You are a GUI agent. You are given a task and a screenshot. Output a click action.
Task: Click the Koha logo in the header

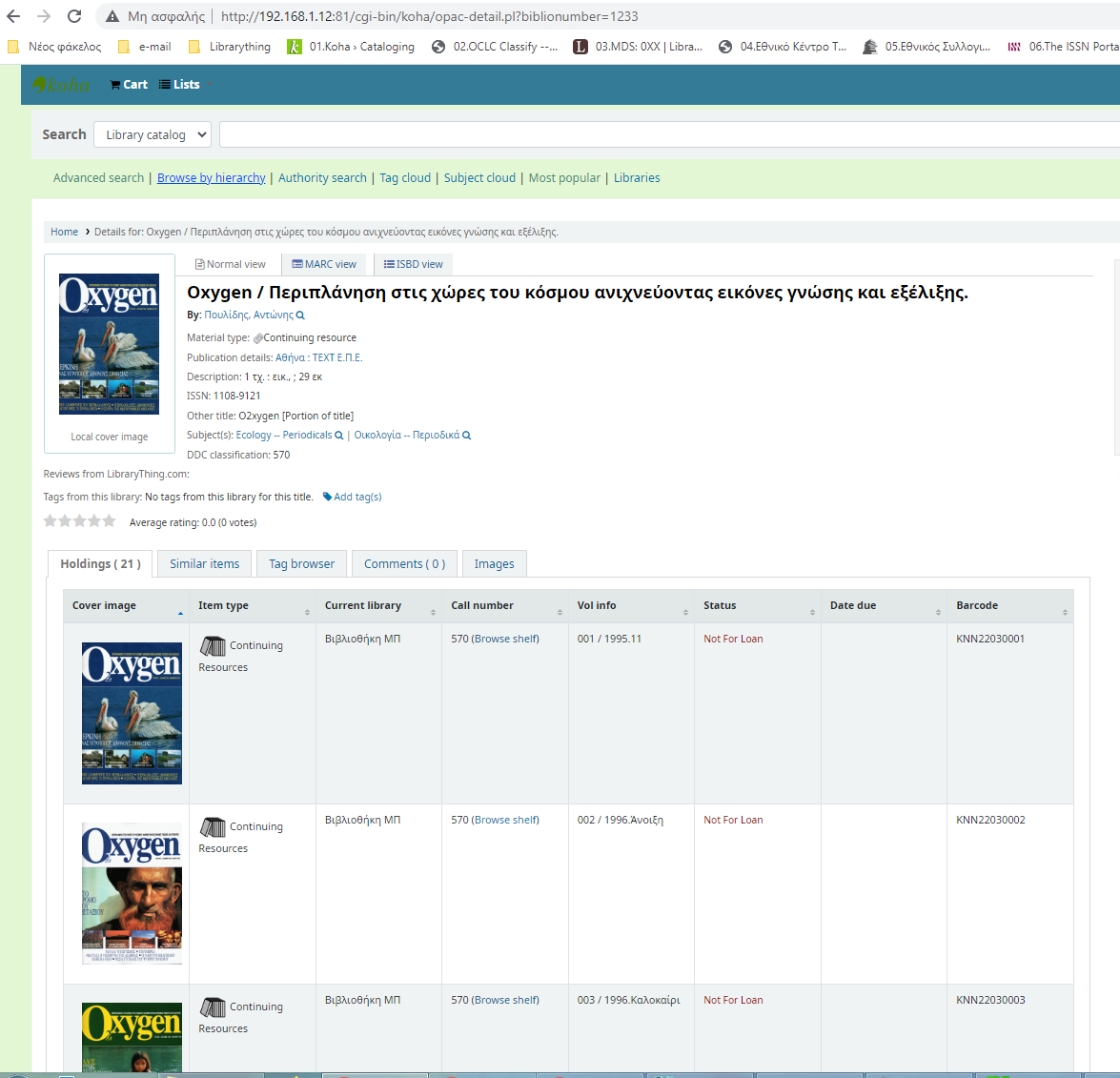click(x=61, y=85)
